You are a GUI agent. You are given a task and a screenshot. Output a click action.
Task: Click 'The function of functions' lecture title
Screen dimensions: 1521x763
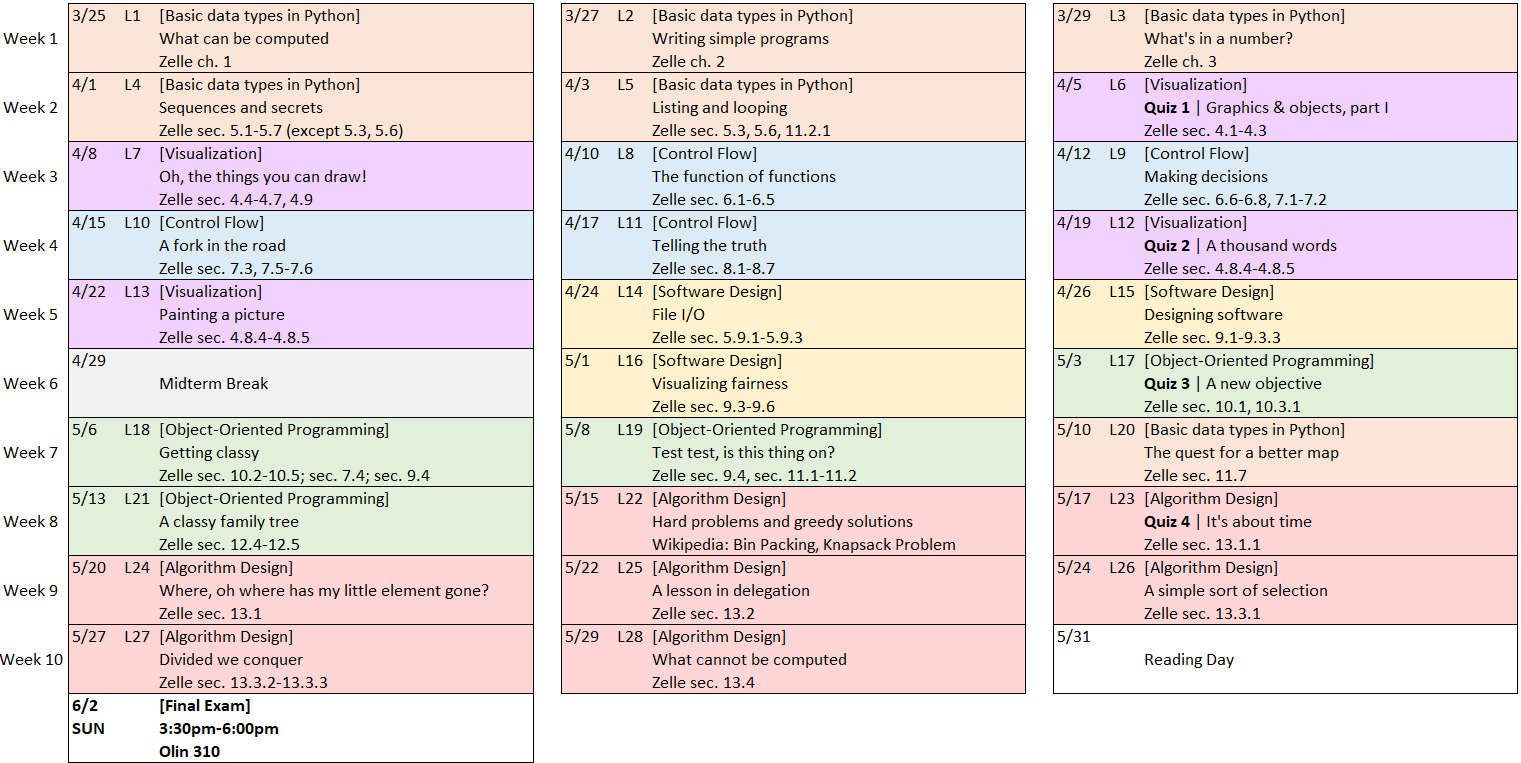(743, 177)
